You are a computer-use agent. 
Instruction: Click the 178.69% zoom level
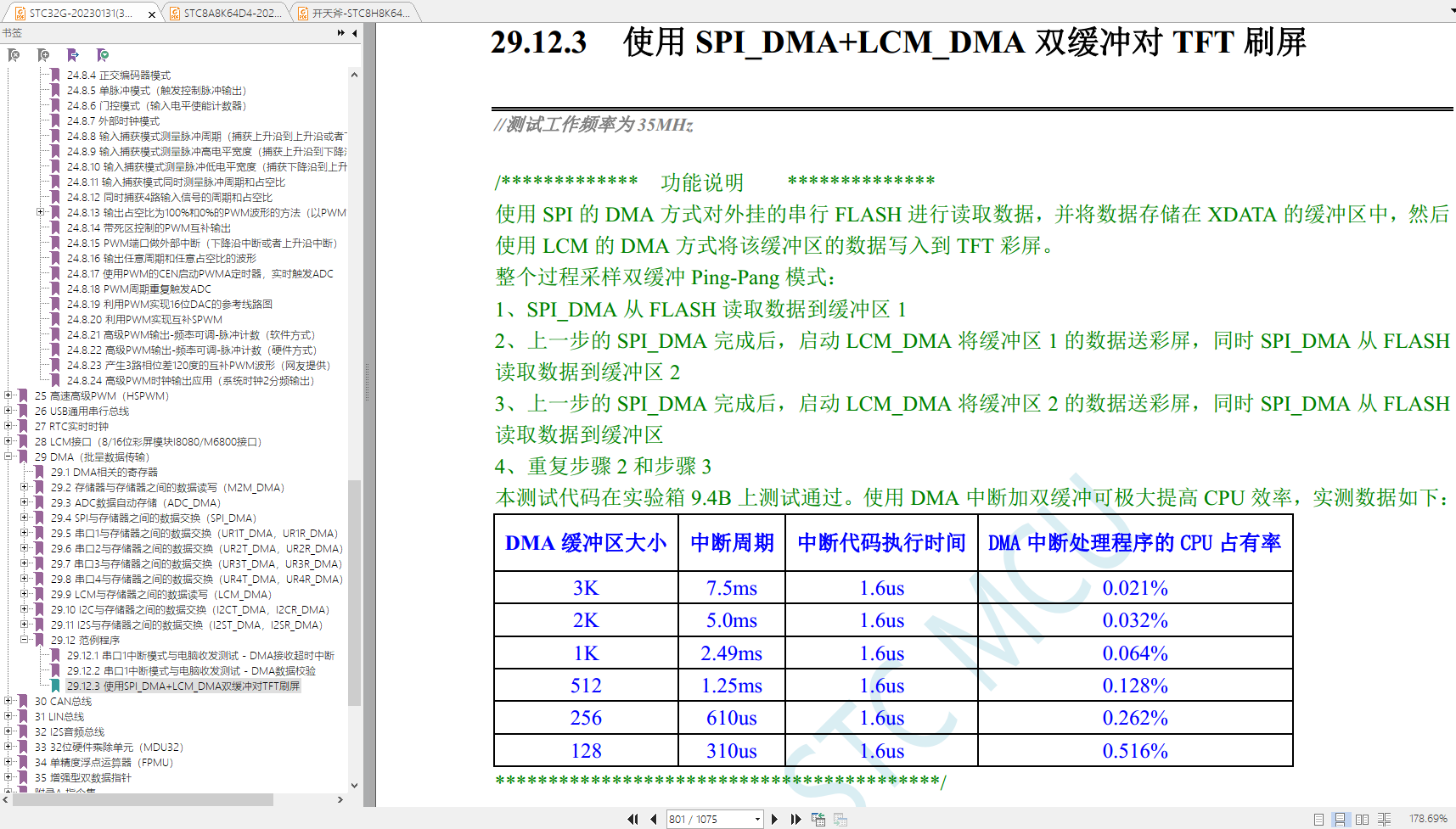click(x=1428, y=819)
